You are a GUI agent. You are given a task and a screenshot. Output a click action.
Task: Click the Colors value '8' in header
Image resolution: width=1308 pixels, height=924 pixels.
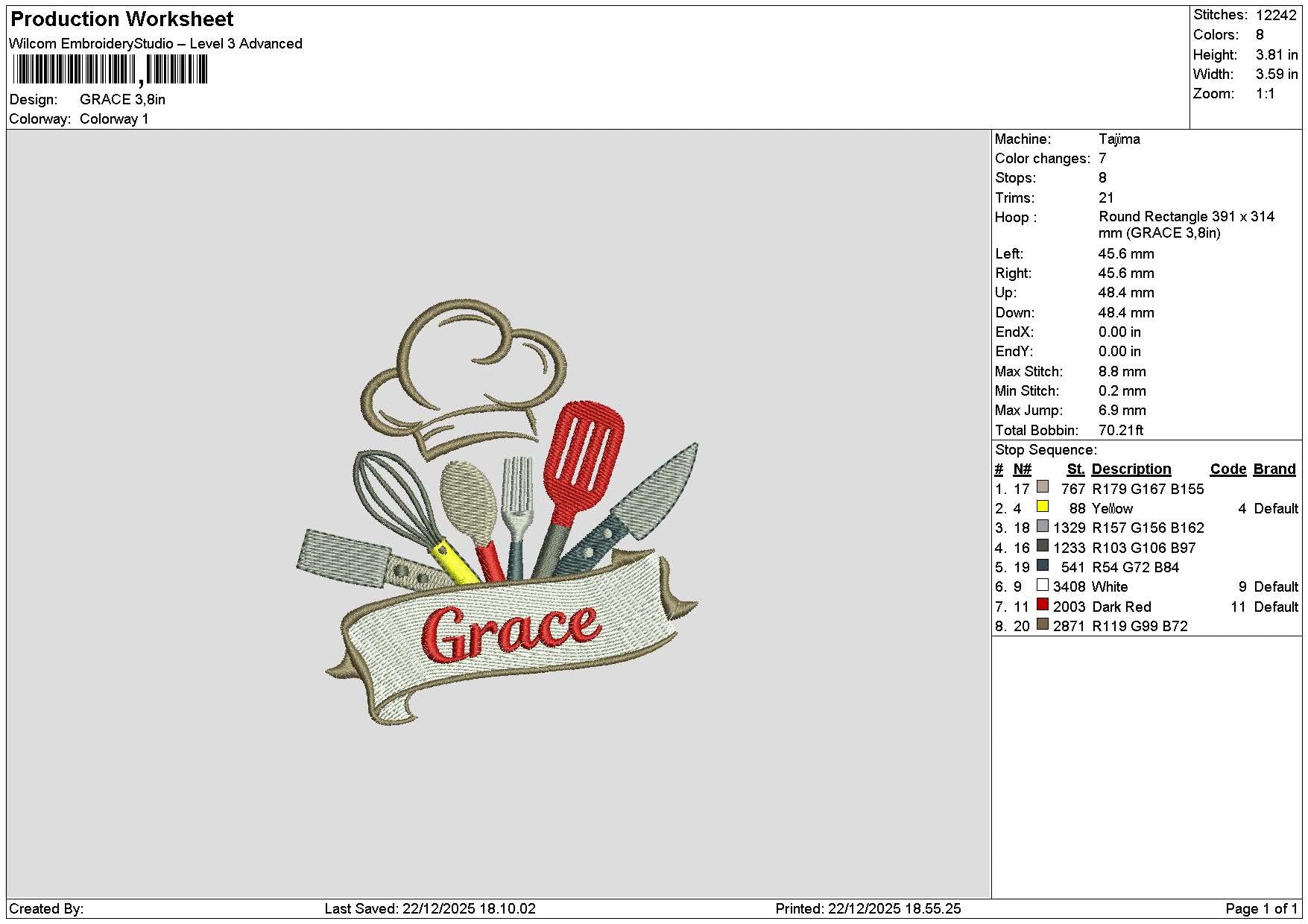pyautogui.click(x=1260, y=35)
